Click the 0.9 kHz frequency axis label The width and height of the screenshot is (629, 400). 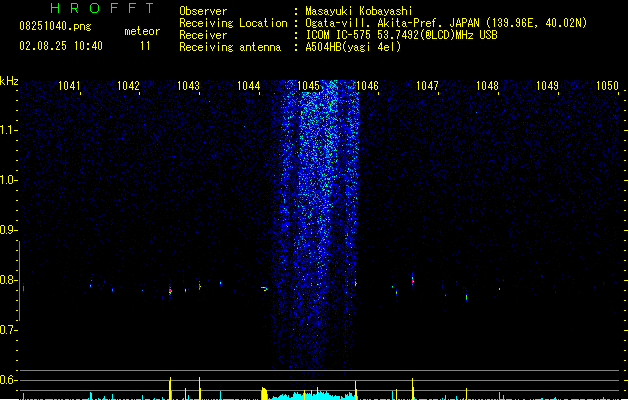click(8, 230)
